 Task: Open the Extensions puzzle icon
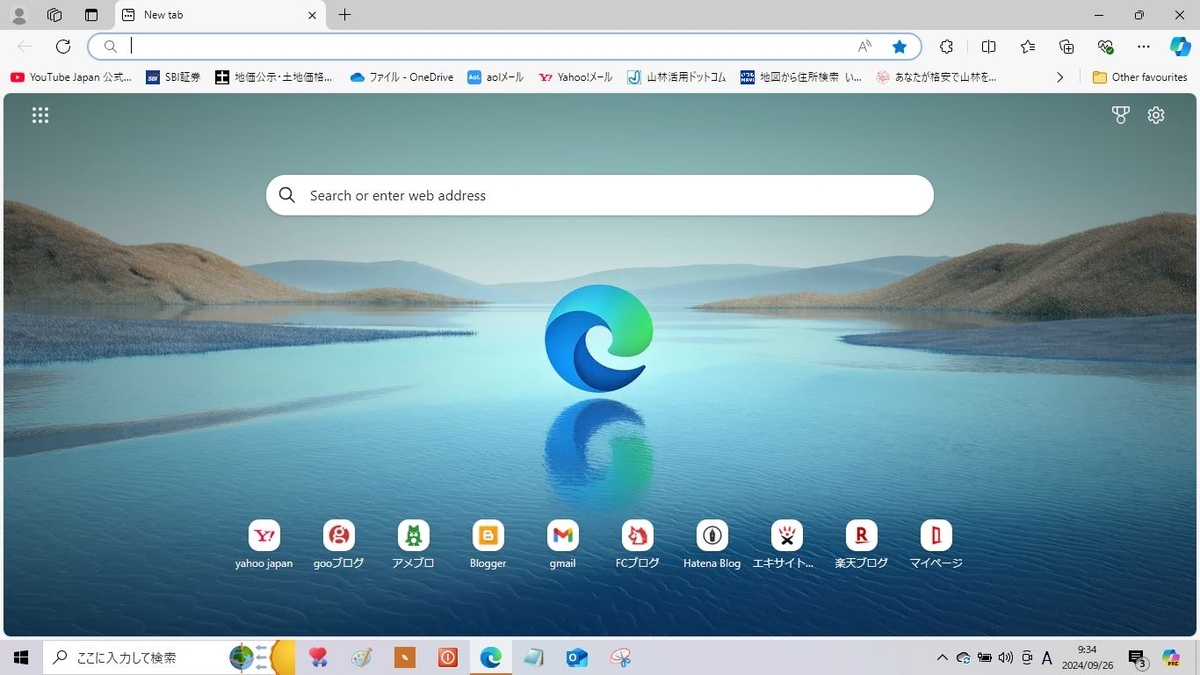pyautogui.click(x=946, y=46)
